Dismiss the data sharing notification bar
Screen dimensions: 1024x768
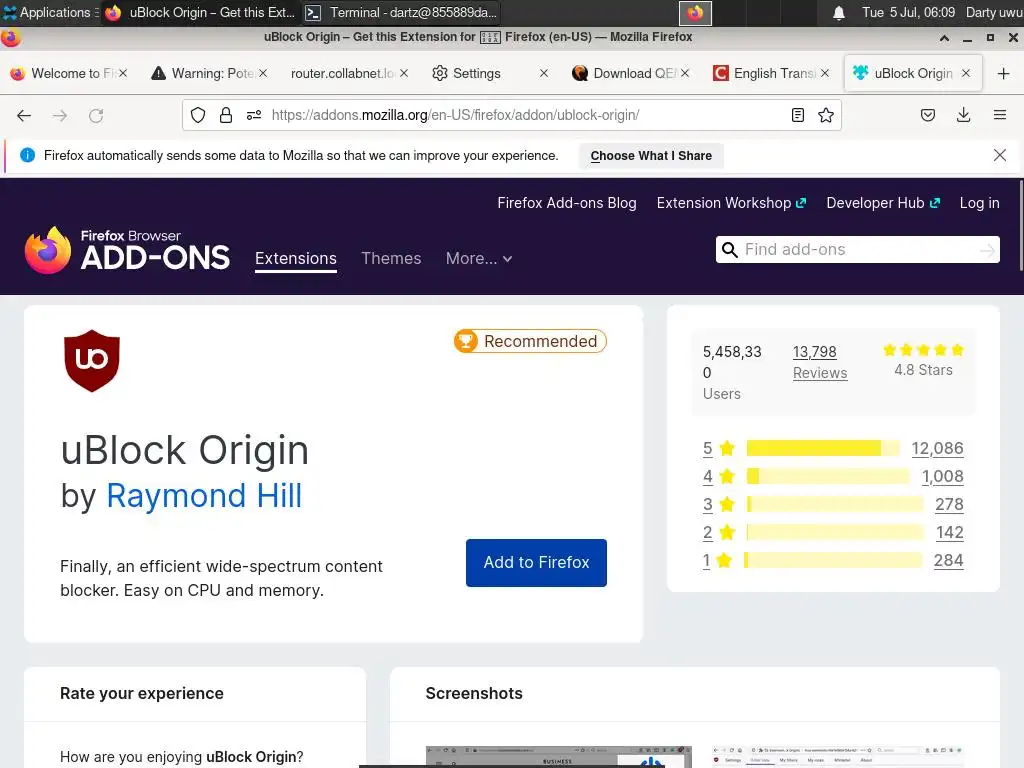click(1000, 155)
